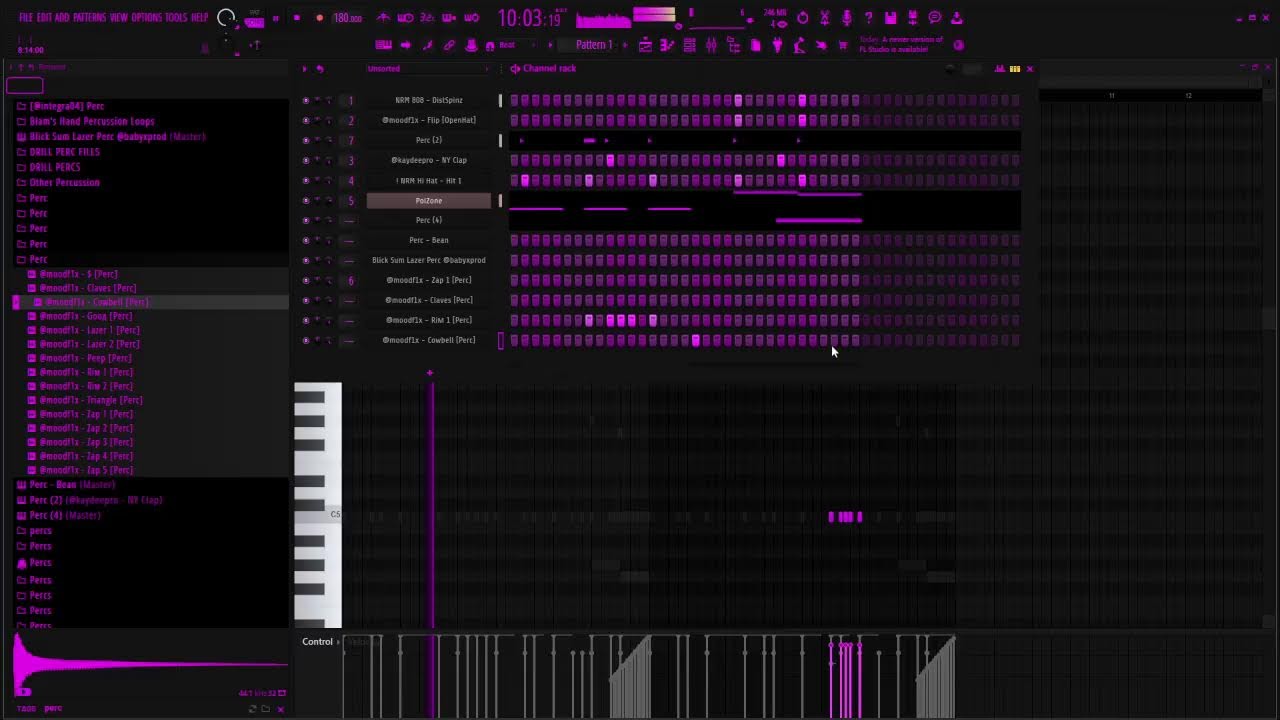
Task: Click the typing keyboard to piano icon
Action: point(383,45)
